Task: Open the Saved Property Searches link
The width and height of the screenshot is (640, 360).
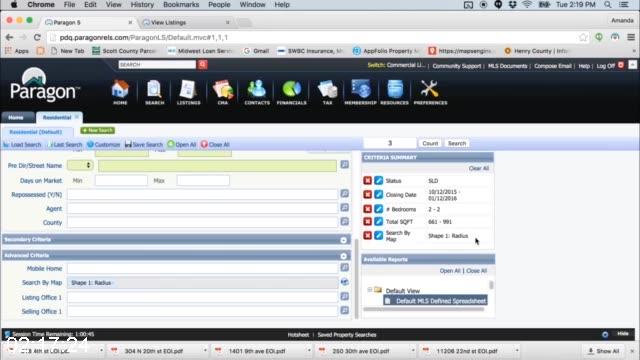Action: tap(347, 335)
